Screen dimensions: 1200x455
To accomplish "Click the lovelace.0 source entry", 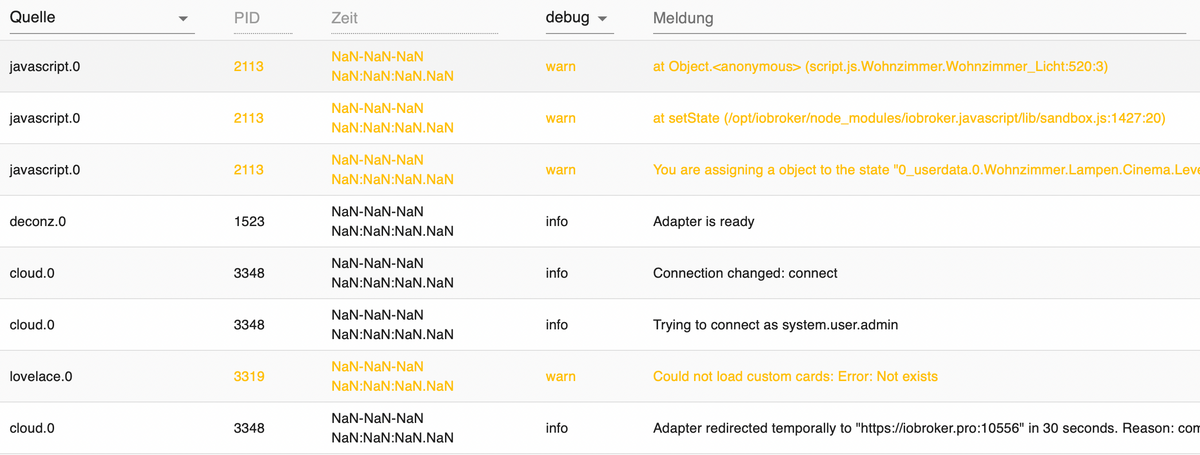I will [40, 377].
